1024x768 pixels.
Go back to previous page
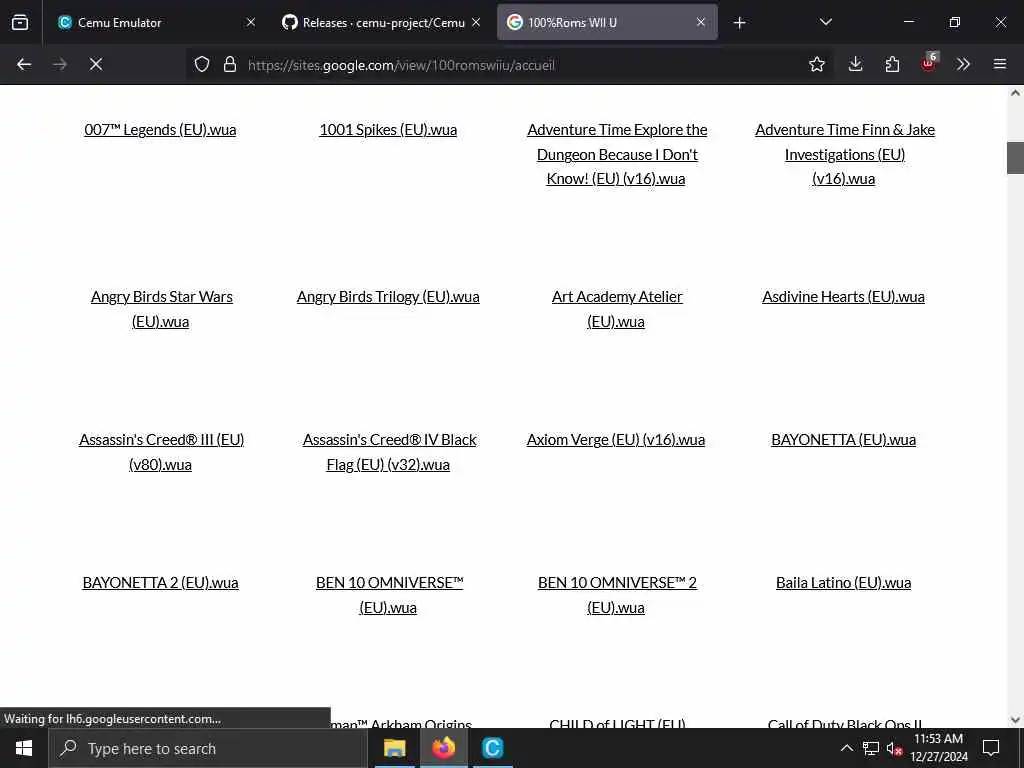pyautogui.click(x=24, y=64)
